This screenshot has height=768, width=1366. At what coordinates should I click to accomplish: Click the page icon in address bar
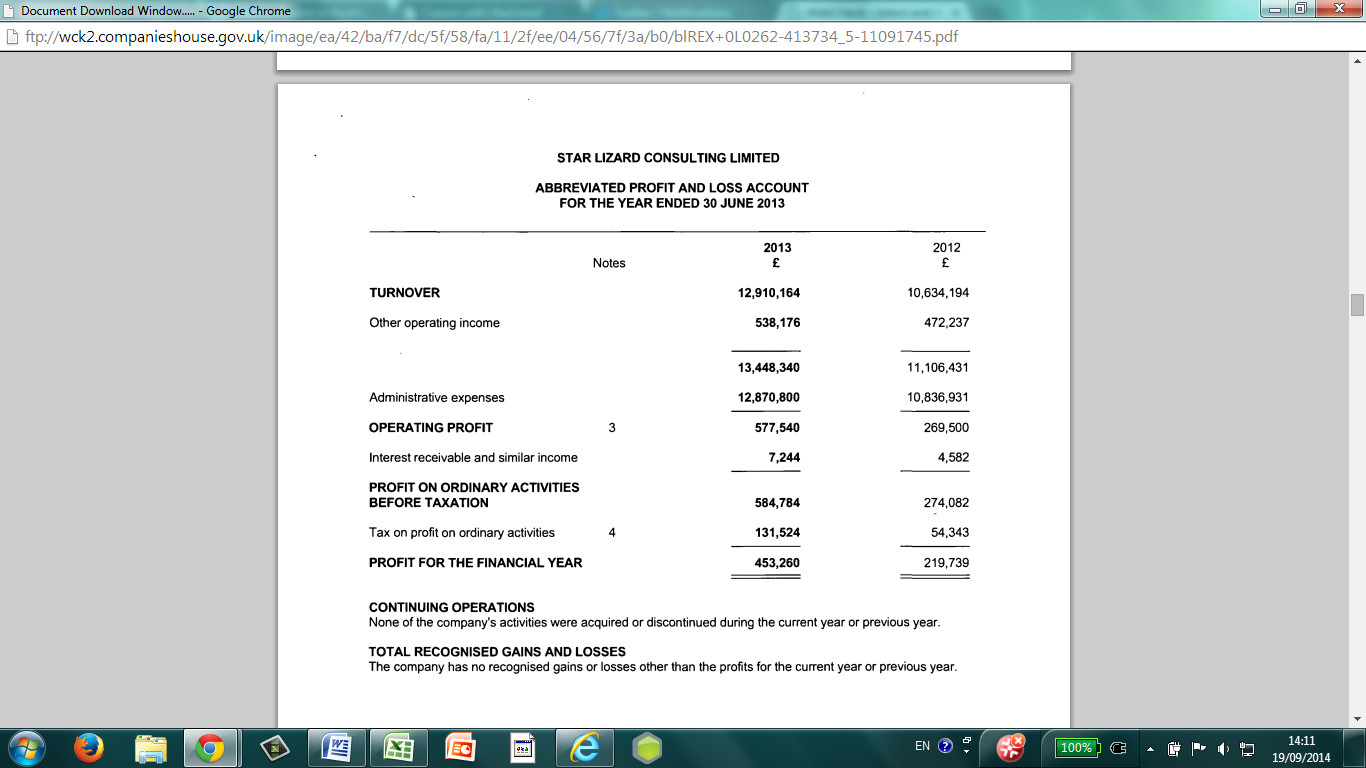coord(12,38)
